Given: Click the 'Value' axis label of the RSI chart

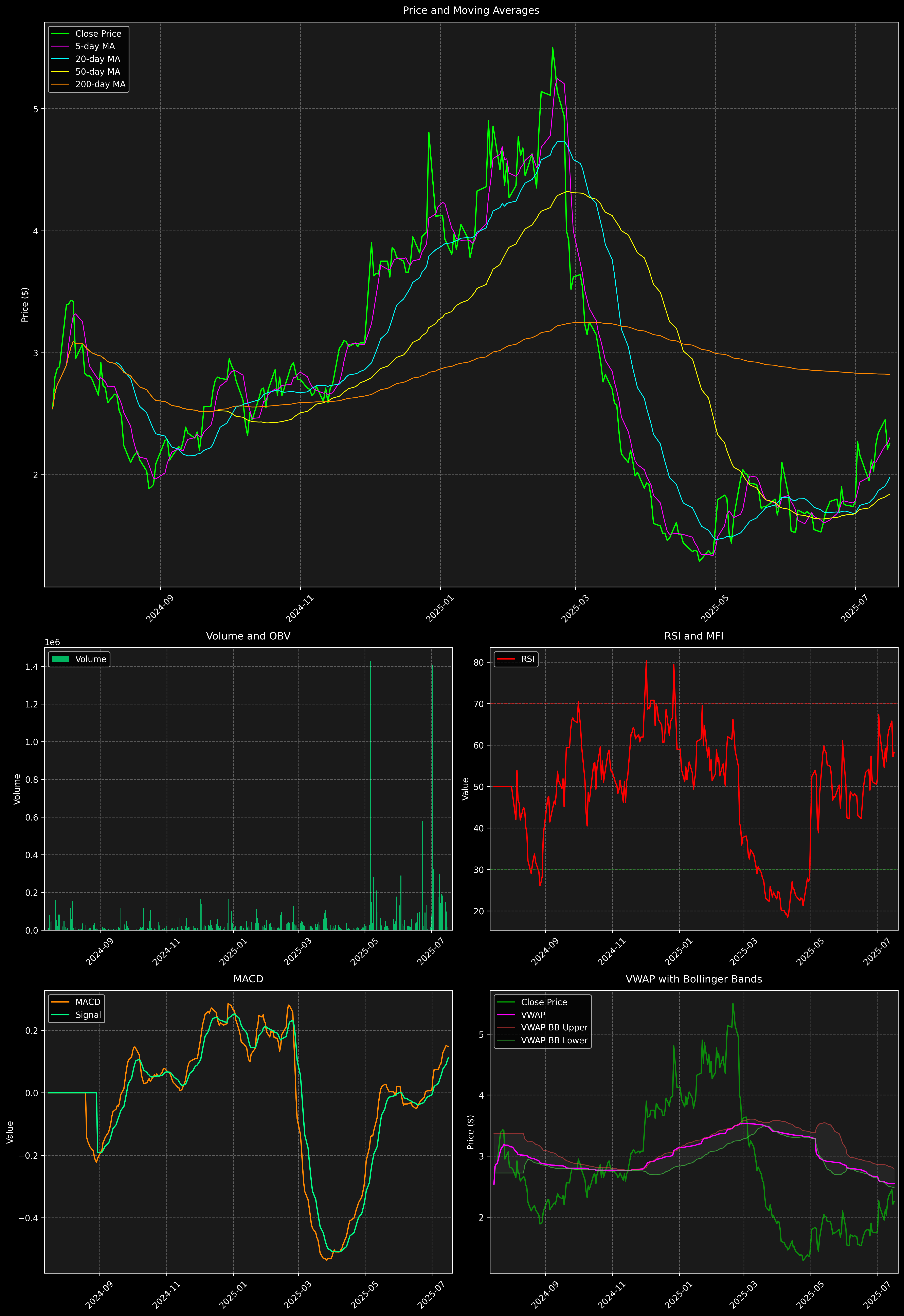Looking at the screenshot, I should click(x=466, y=789).
